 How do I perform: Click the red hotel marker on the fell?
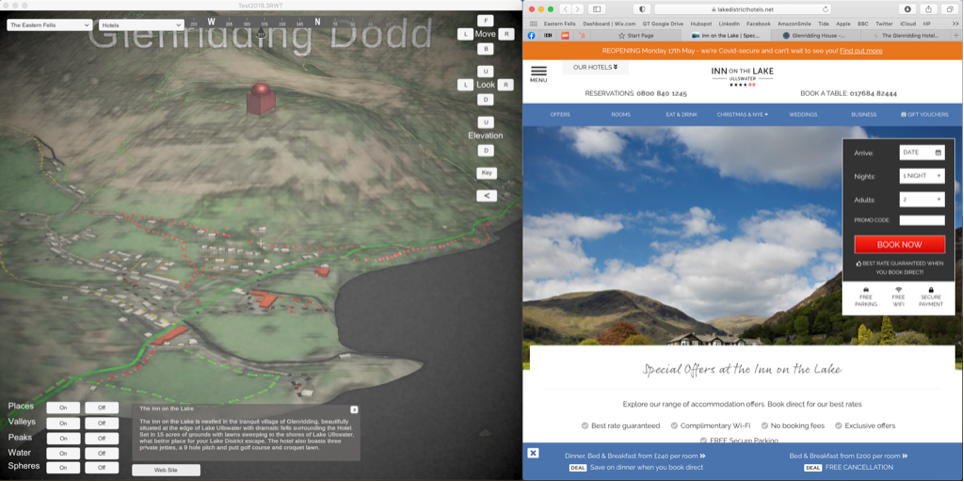point(261,99)
